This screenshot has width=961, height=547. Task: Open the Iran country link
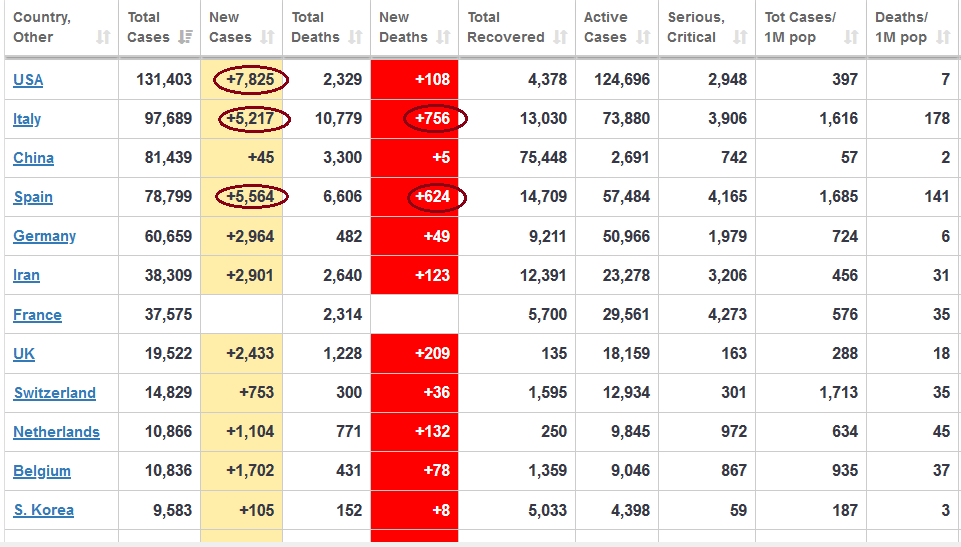[26, 276]
